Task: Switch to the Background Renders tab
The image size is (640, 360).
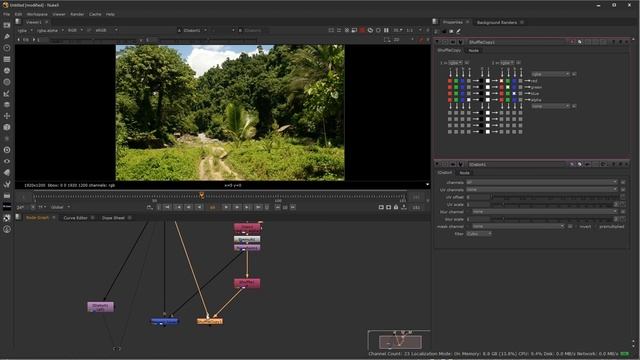Action: tap(497, 22)
